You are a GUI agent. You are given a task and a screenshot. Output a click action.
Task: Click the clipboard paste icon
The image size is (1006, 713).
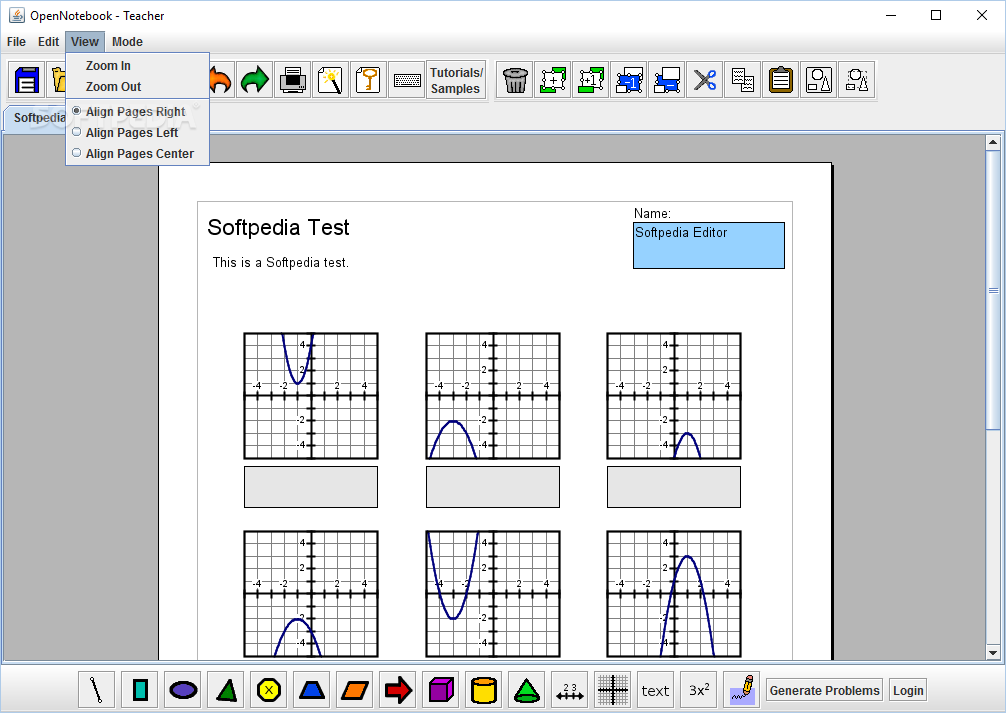[x=781, y=80]
